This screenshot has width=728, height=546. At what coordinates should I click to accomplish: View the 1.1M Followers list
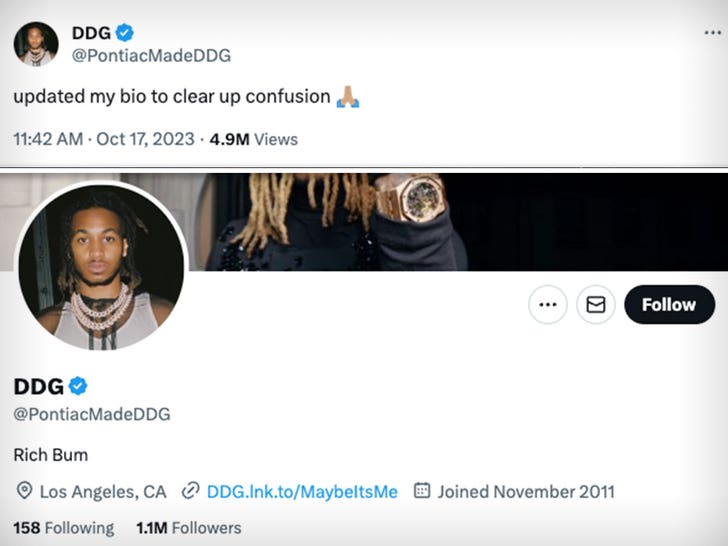click(188, 527)
